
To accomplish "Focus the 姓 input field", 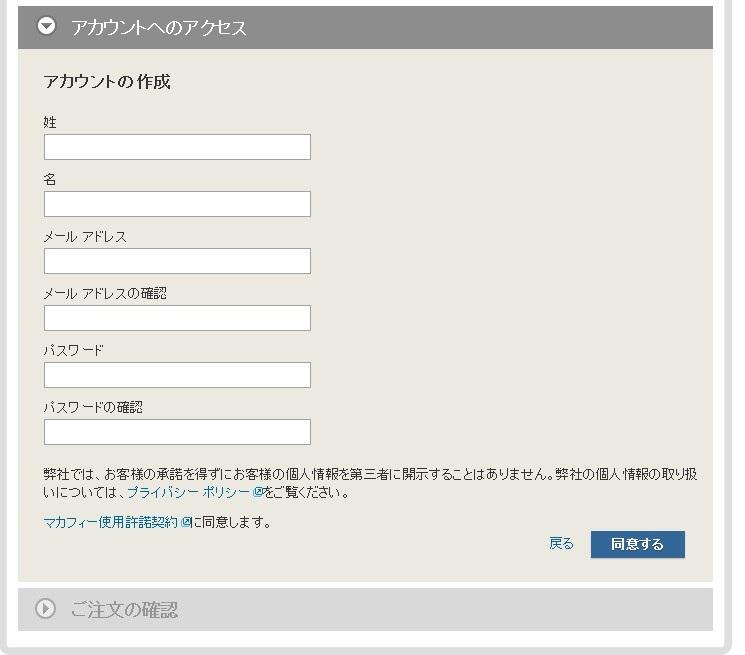I will coord(177,147).
